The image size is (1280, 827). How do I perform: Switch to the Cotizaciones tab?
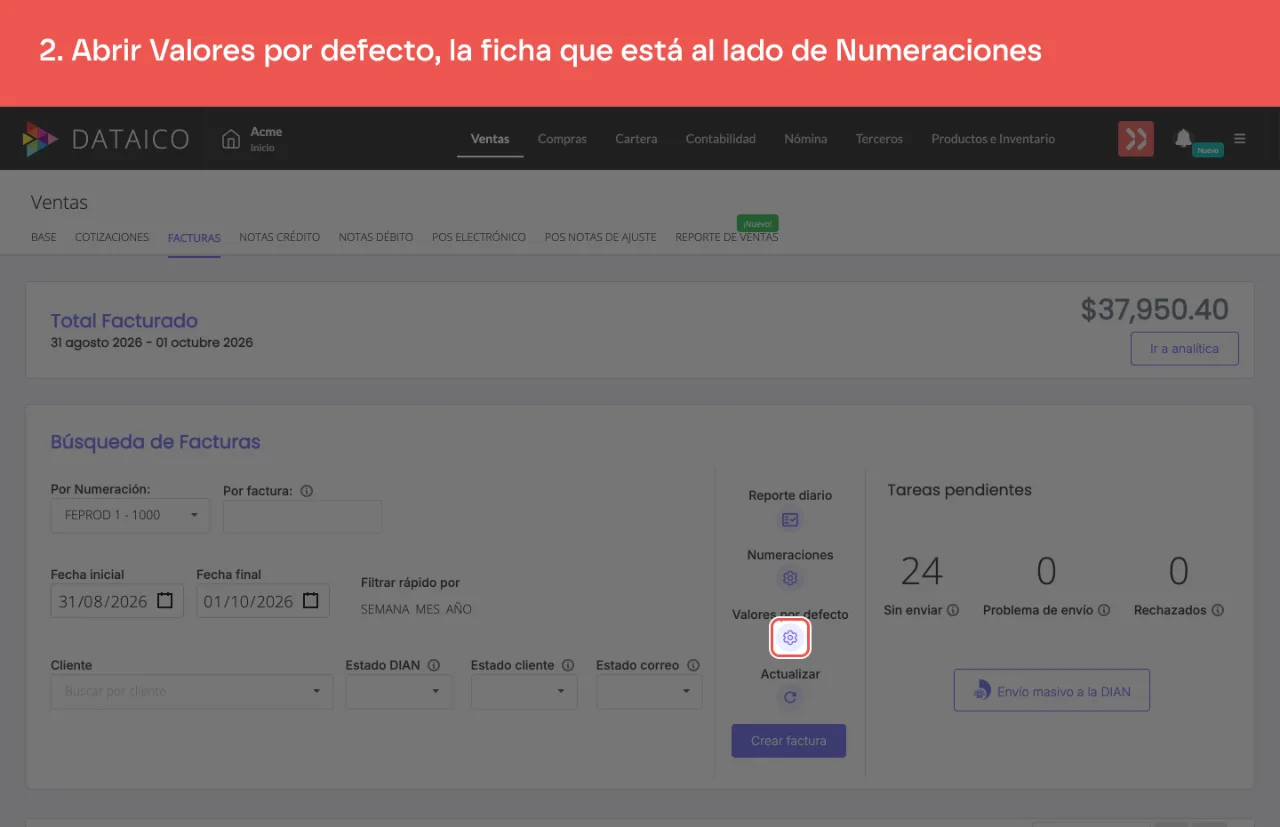pos(112,238)
